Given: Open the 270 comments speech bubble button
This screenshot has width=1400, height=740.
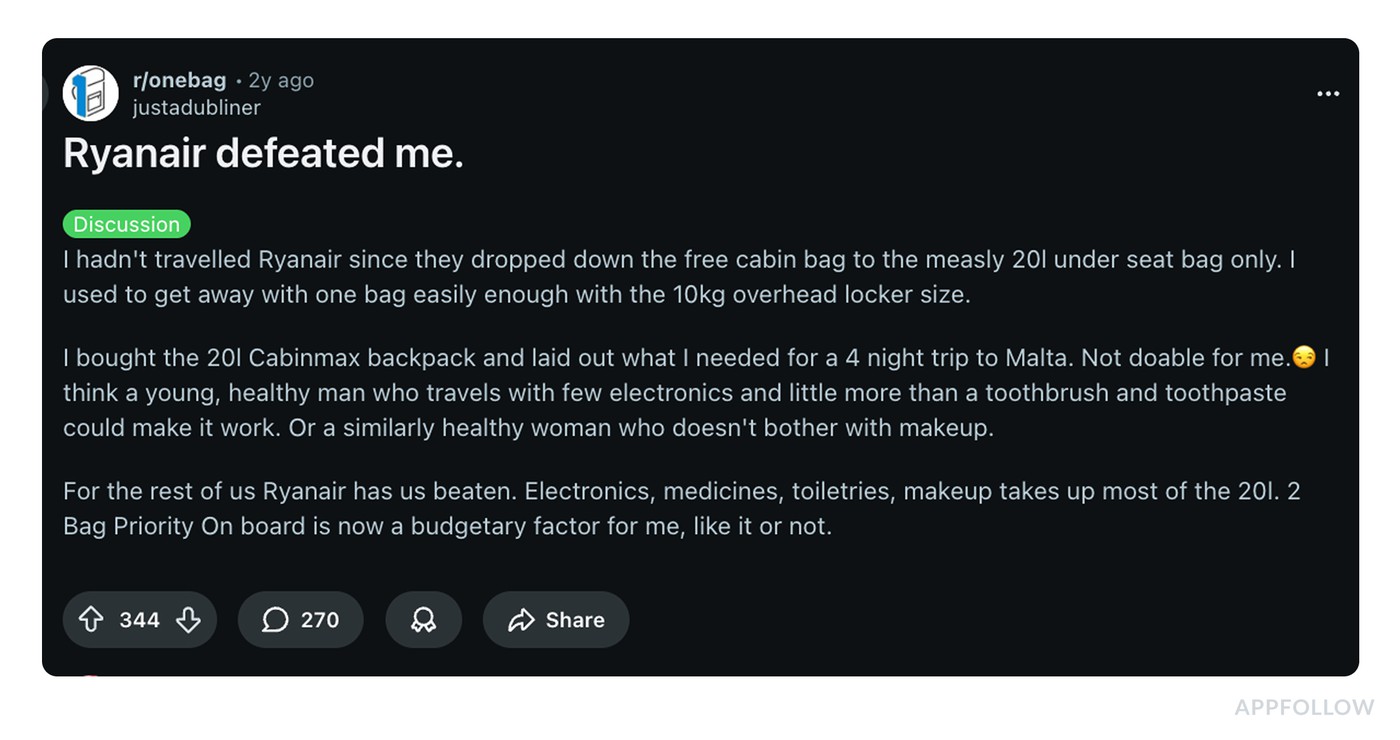Looking at the screenshot, I should tap(300, 620).
